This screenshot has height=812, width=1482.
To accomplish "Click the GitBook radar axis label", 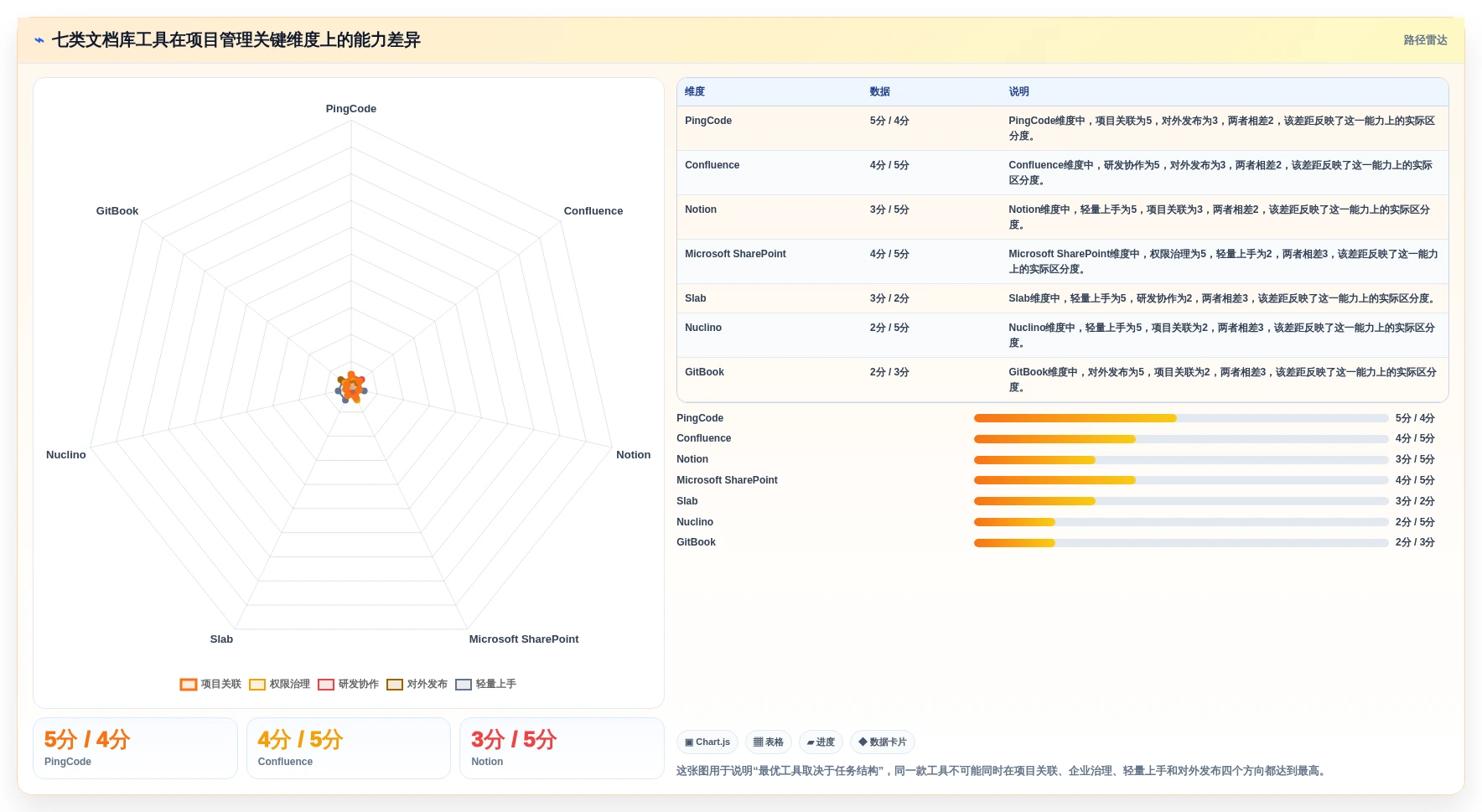I will (x=117, y=211).
